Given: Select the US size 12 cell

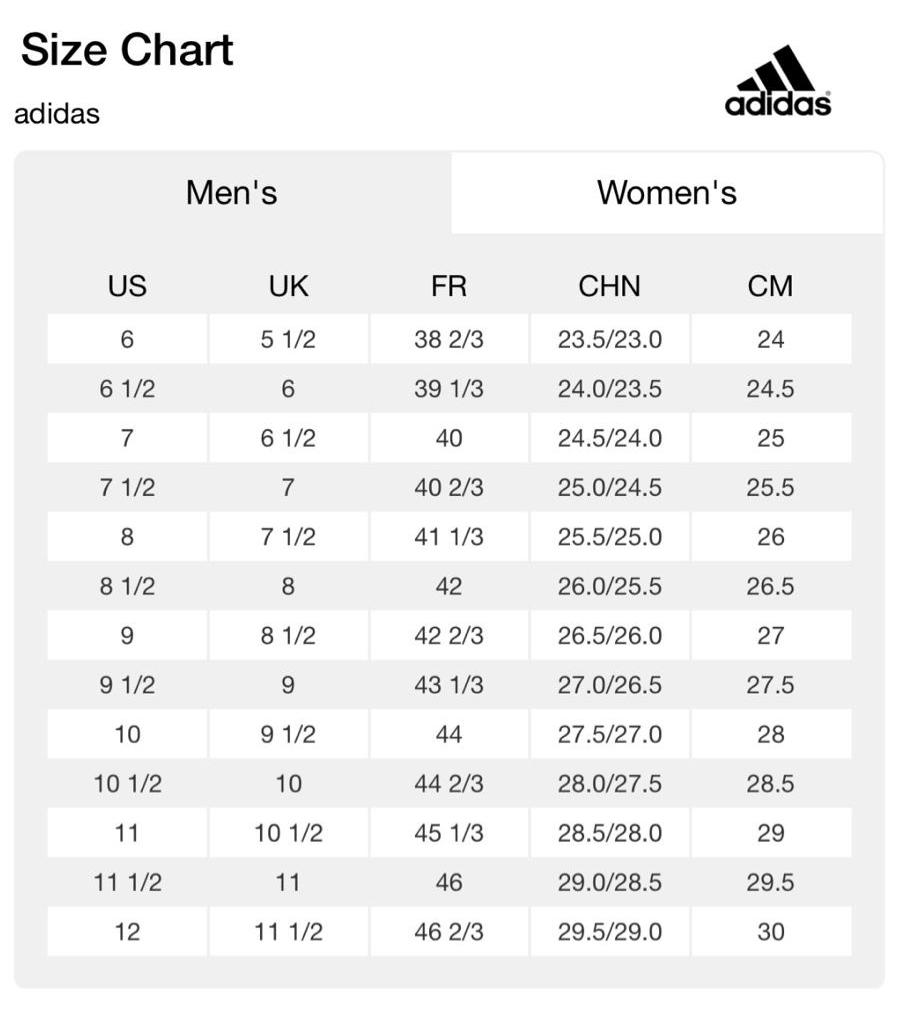Looking at the screenshot, I should (x=127, y=932).
